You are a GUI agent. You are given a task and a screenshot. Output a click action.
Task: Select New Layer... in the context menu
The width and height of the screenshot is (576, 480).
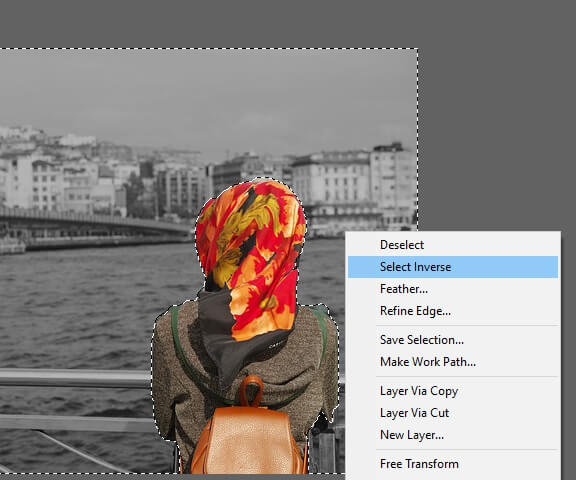pyautogui.click(x=453, y=435)
